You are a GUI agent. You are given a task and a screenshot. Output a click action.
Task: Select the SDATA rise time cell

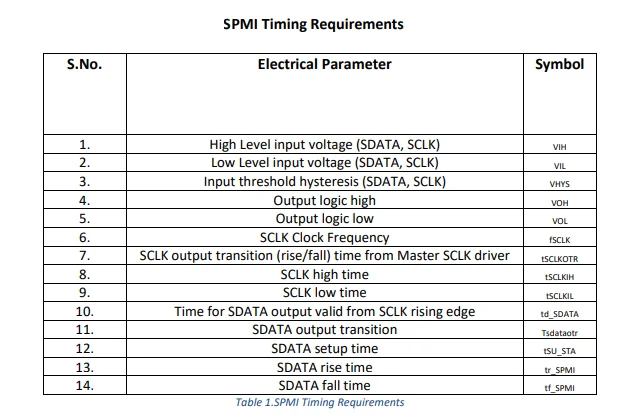click(325, 367)
